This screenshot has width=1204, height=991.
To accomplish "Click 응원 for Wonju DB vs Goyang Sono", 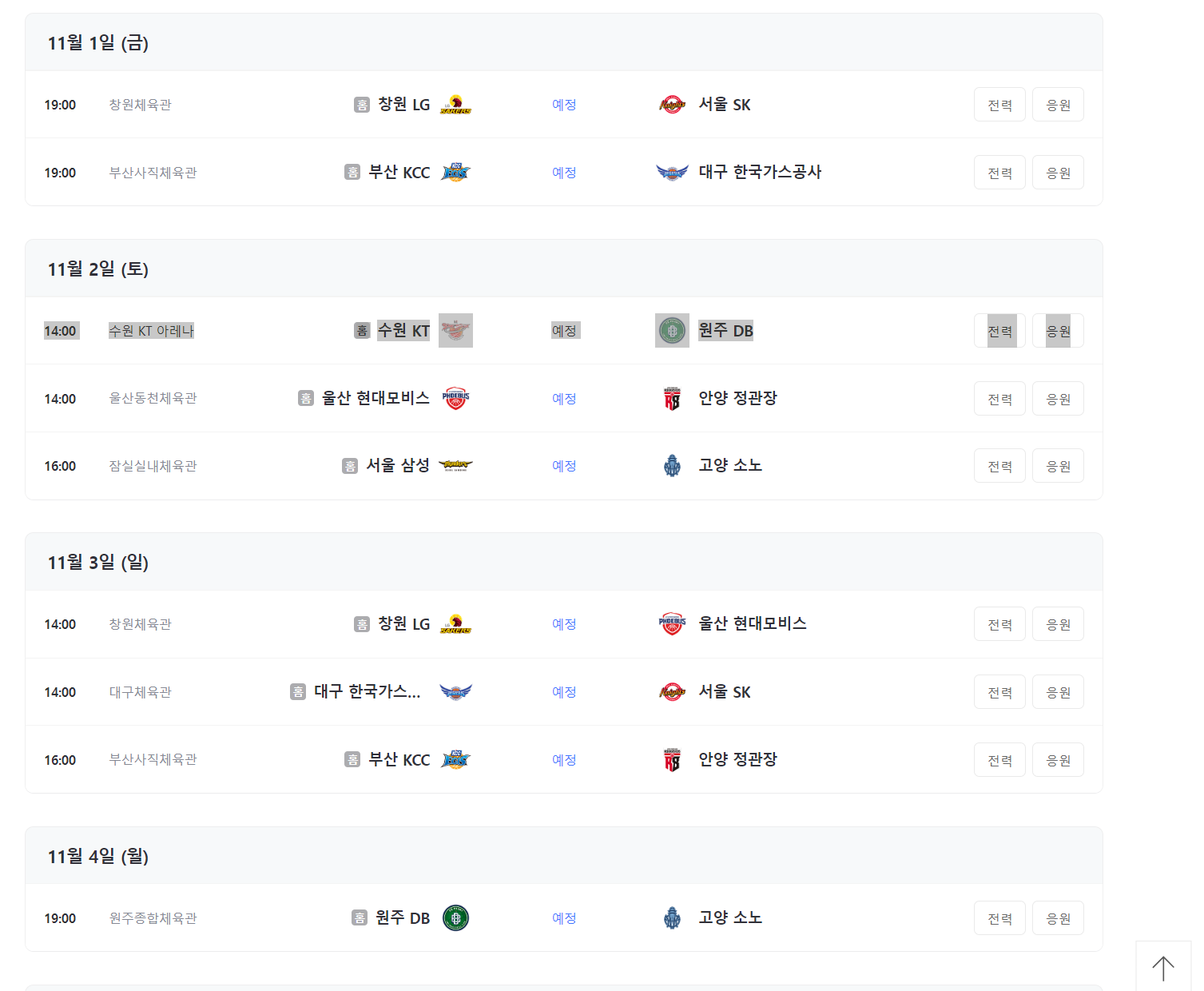I will 1058,918.
